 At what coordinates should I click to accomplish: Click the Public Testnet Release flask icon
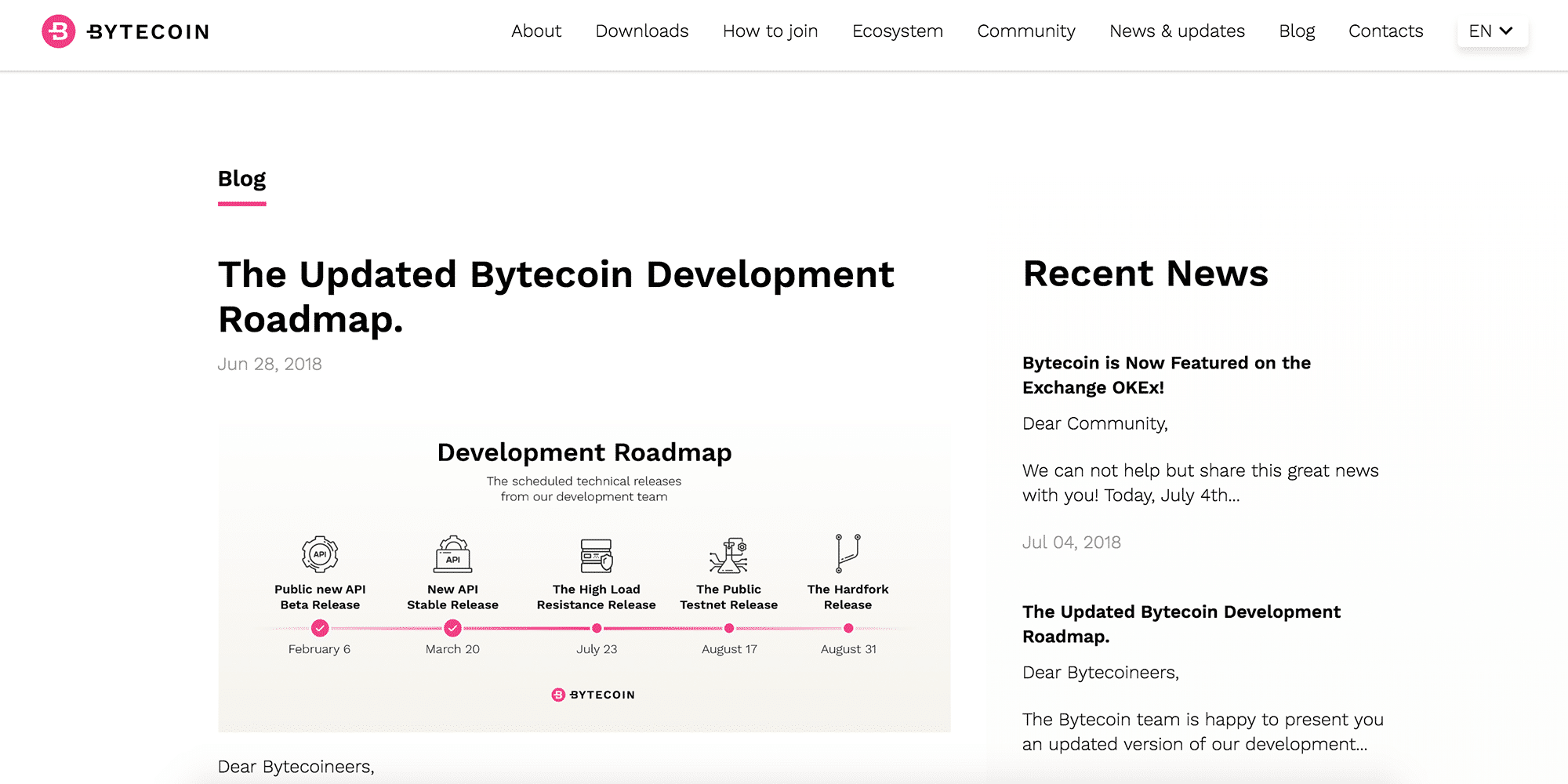pyautogui.click(x=729, y=555)
